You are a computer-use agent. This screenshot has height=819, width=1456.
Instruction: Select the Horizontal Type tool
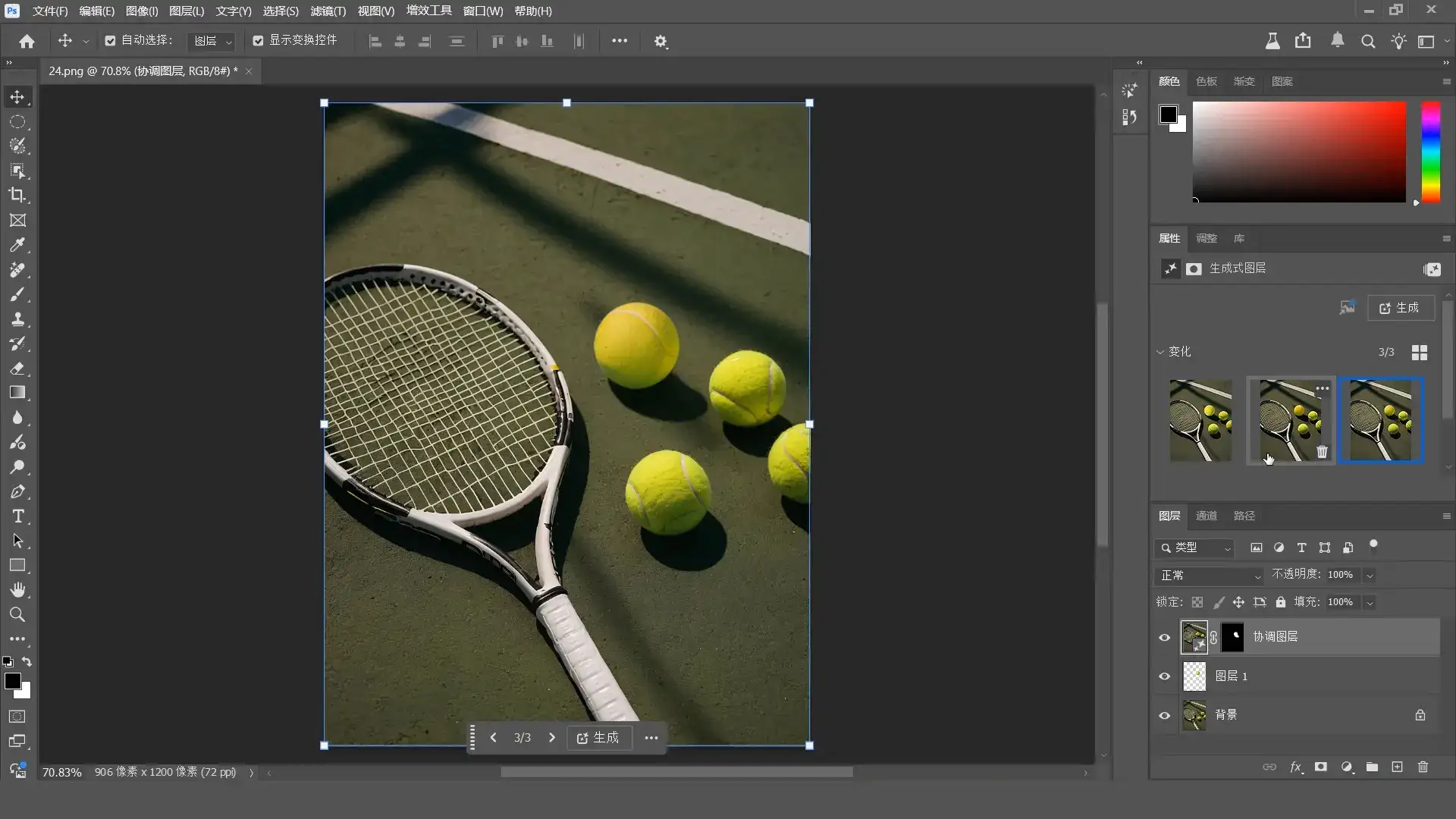click(17, 516)
